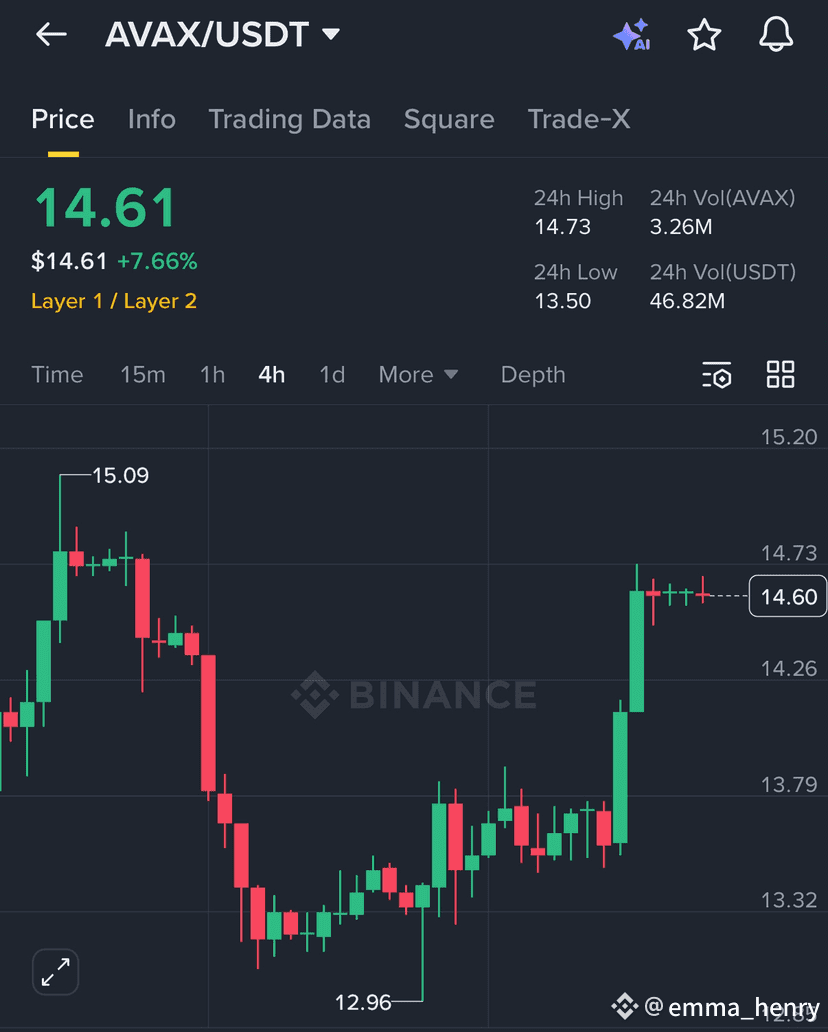Click the +7.66% change value
This screenshot has height=1032, width=828.
point(157,261)
